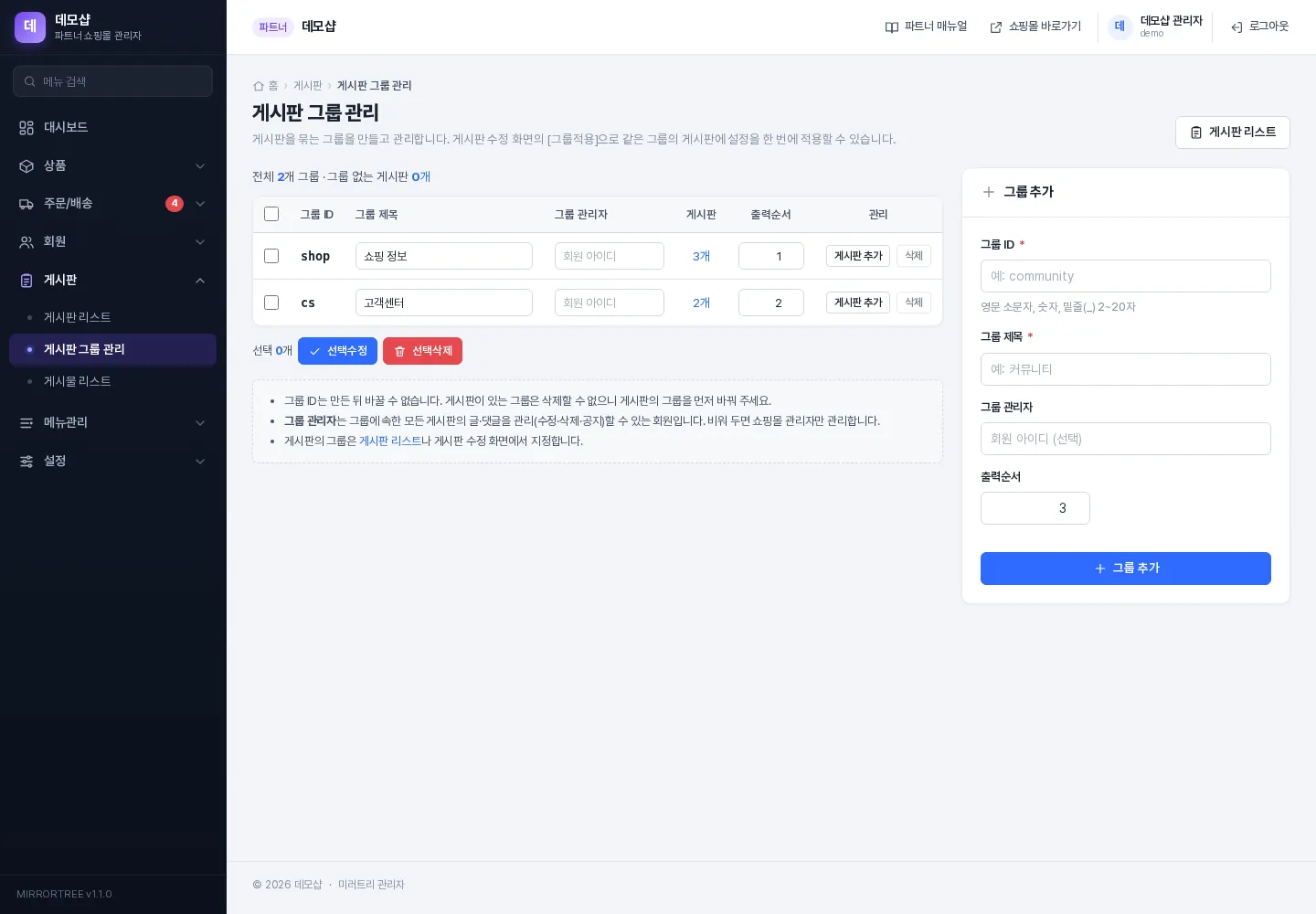This screenshot has width=1316, height=914.
Task: Click the dashboard icon next to 대시보드
Action: tap(27, 128)
